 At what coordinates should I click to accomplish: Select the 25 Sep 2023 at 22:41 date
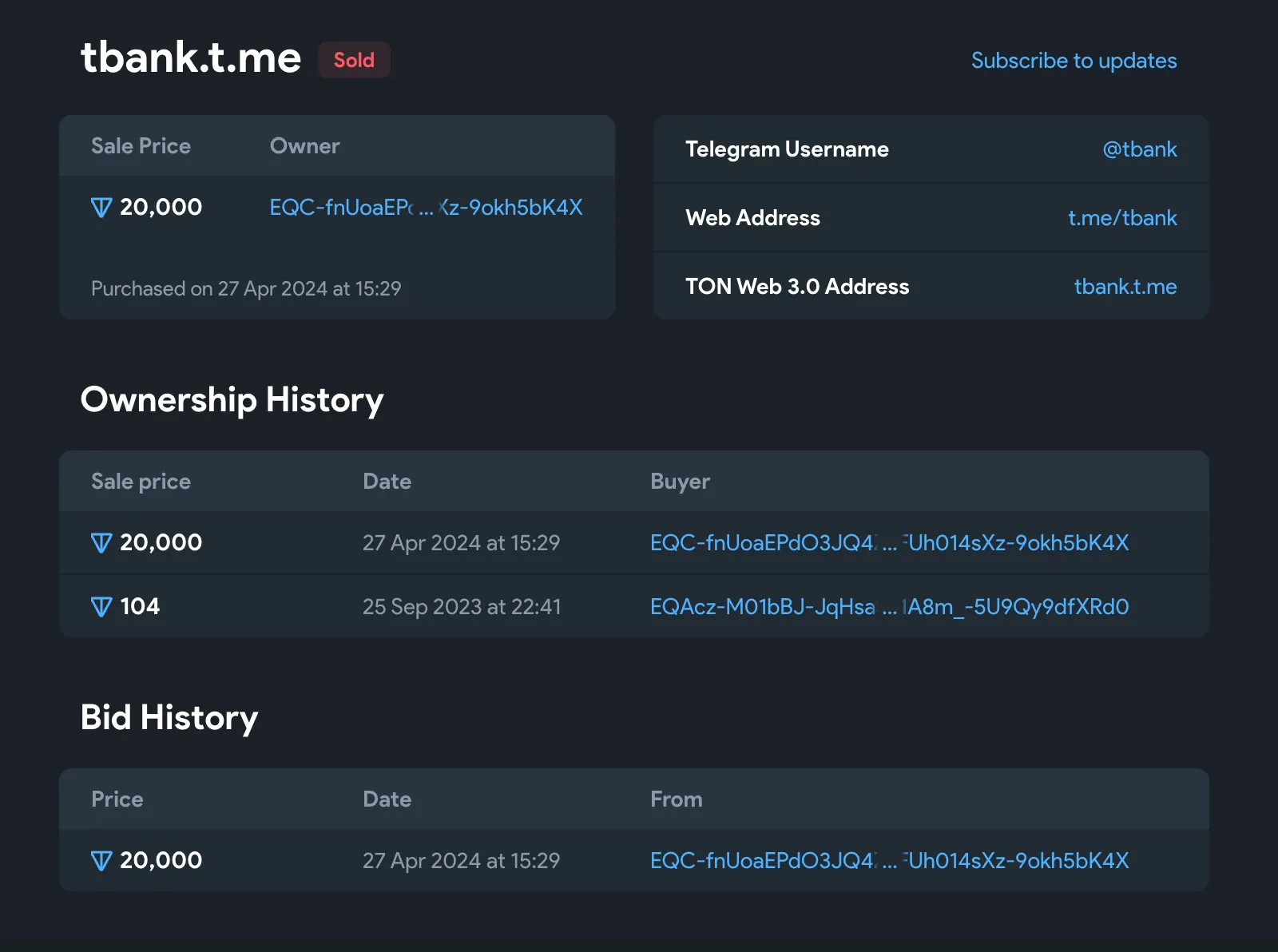pos(462,607)
